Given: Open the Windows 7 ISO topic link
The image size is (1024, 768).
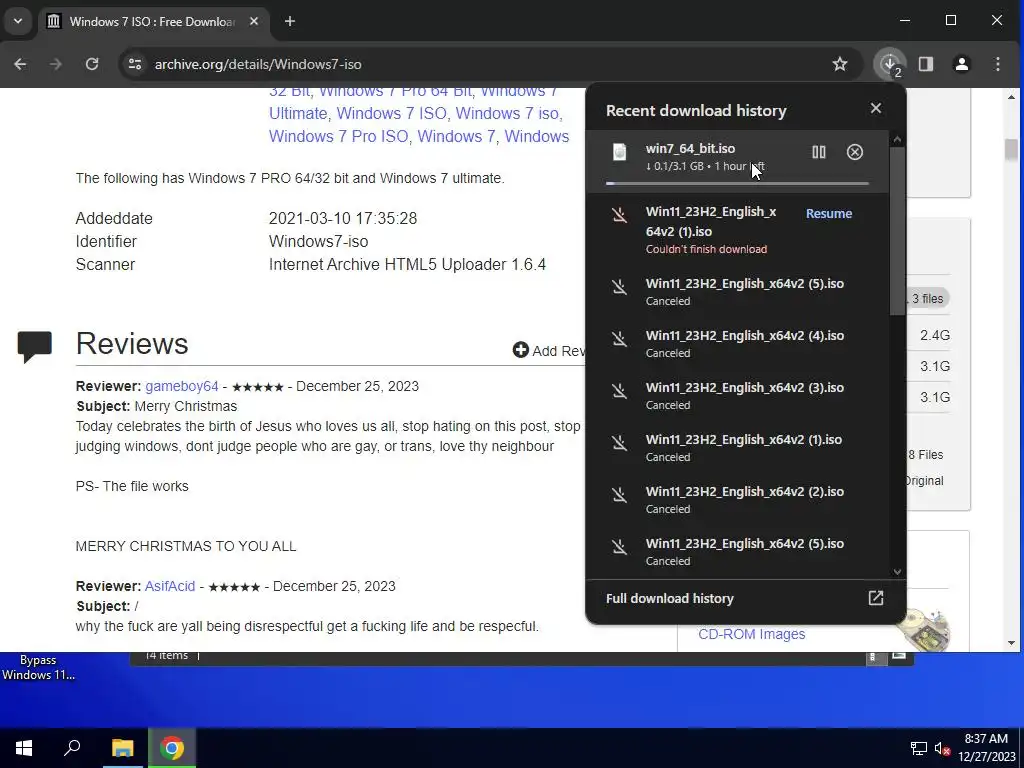Looking at the screenshot, I should [392, 113].
